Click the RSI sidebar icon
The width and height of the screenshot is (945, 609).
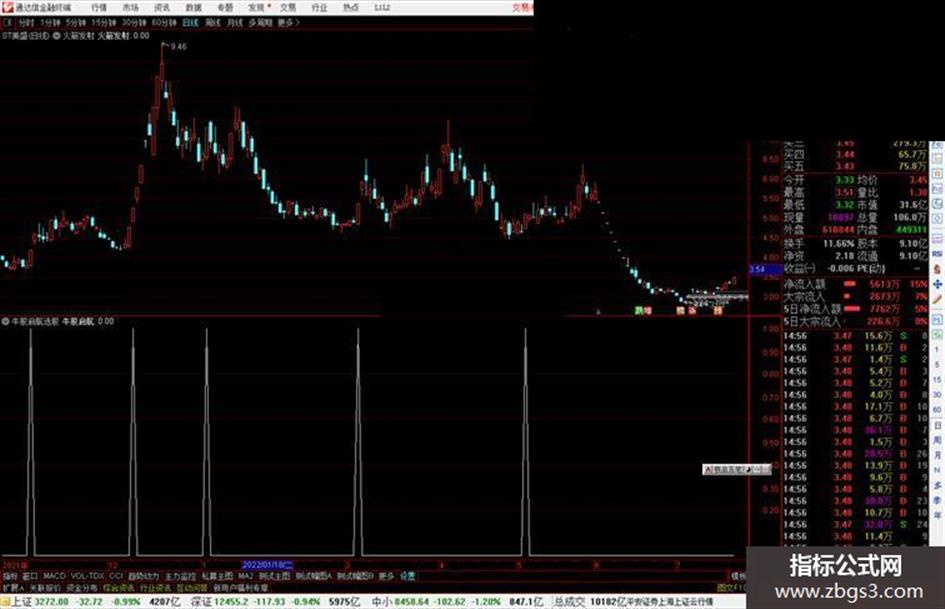pyautogui.click(x=937, y=254)
